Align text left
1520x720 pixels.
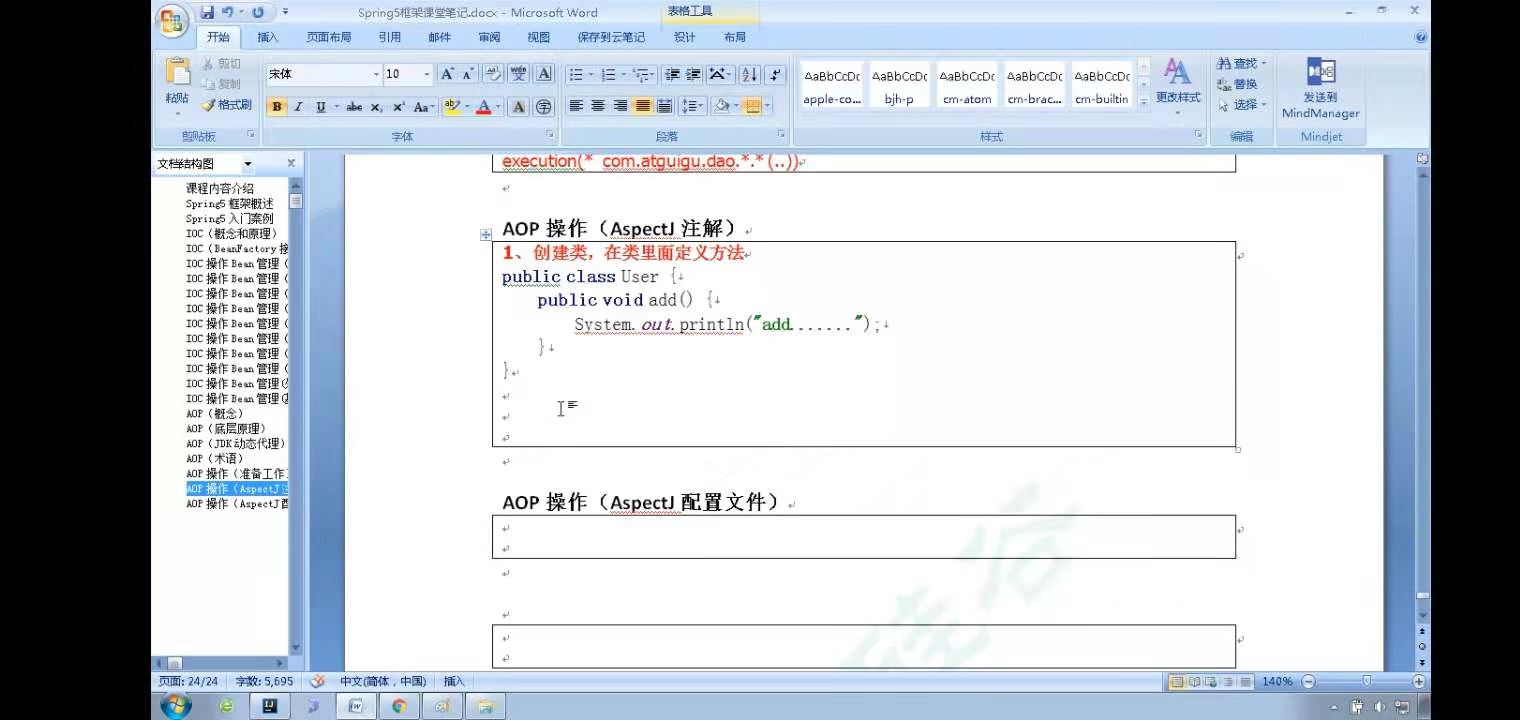(576, 106)
